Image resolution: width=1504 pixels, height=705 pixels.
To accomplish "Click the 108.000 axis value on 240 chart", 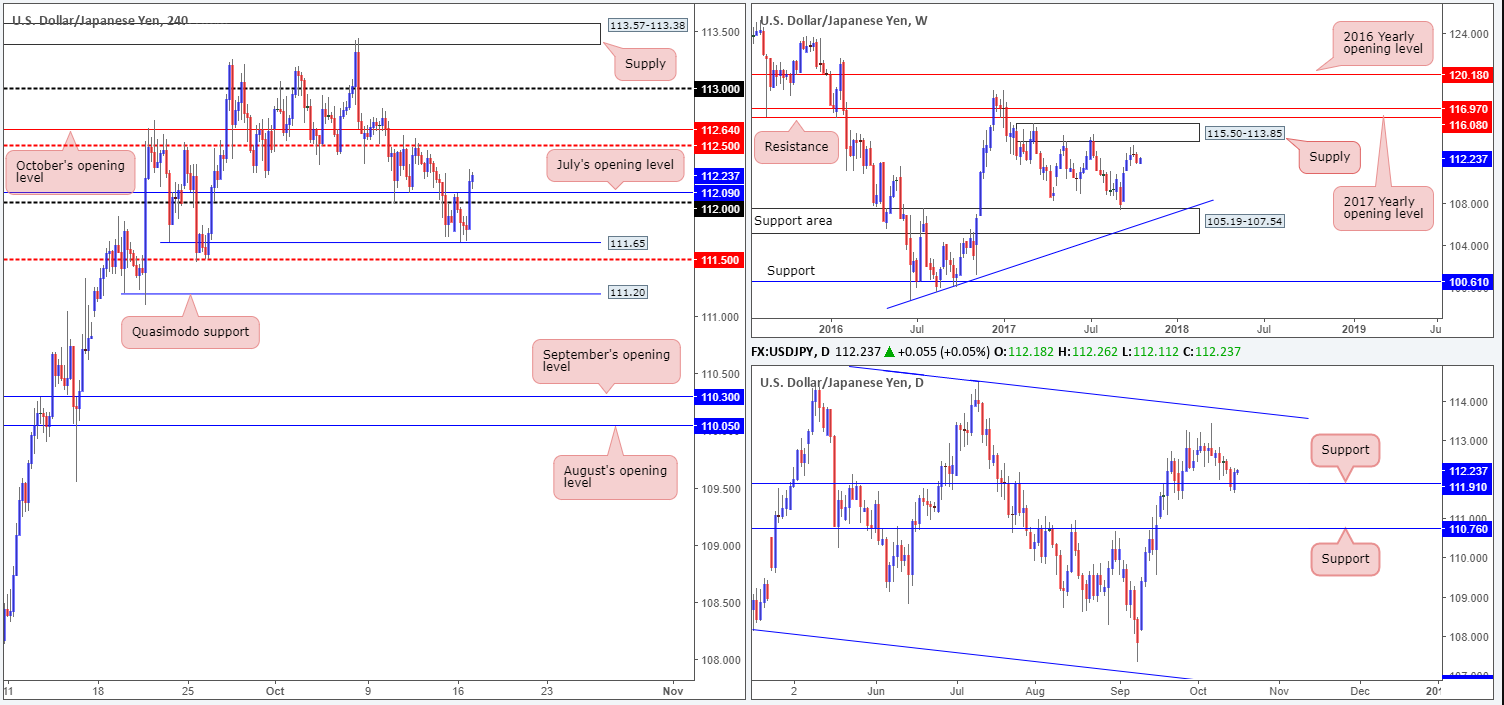I will pyautogui.click(x=719, y=660).
